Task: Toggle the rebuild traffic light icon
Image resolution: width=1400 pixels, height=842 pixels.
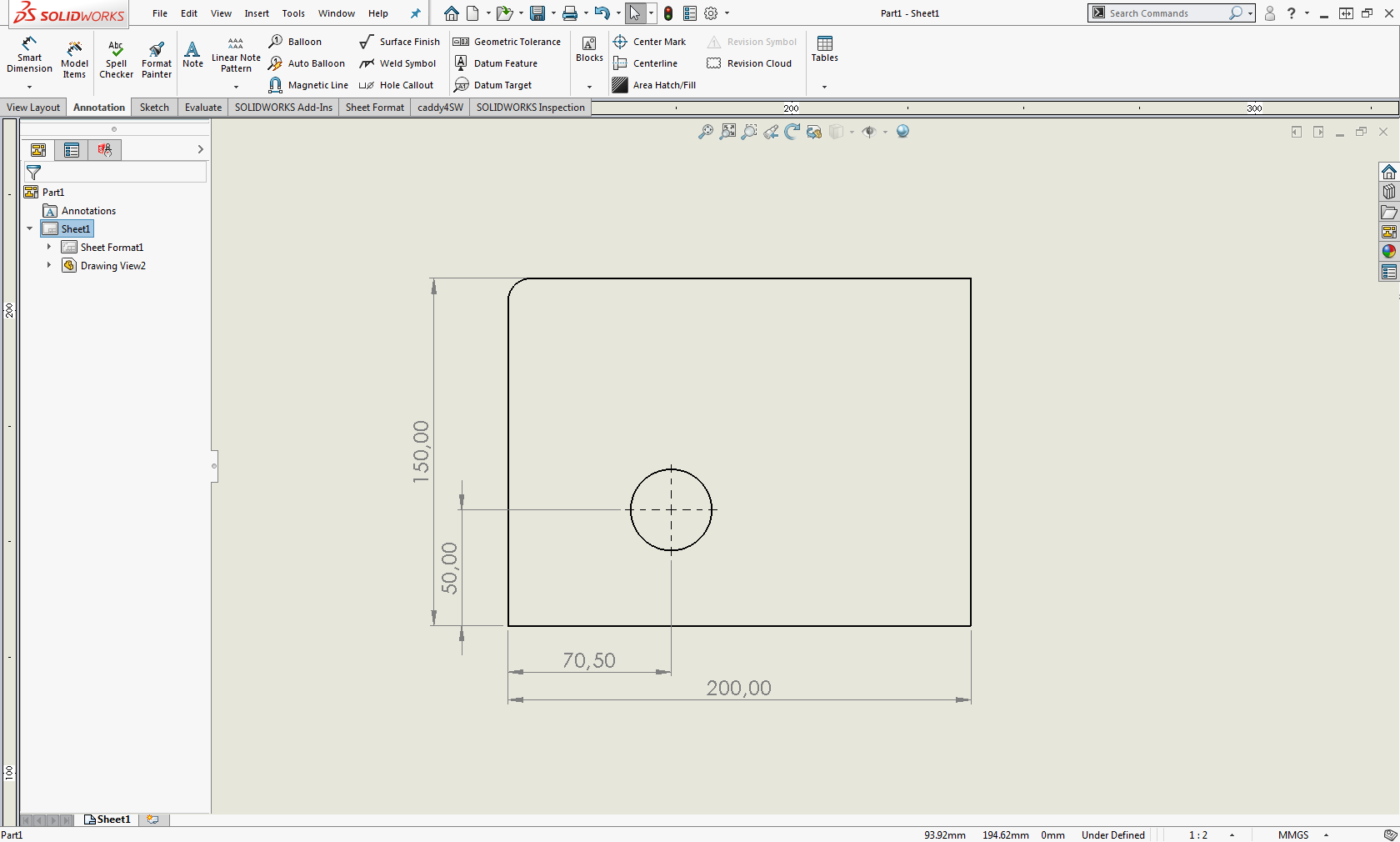Action: (668, 13)
